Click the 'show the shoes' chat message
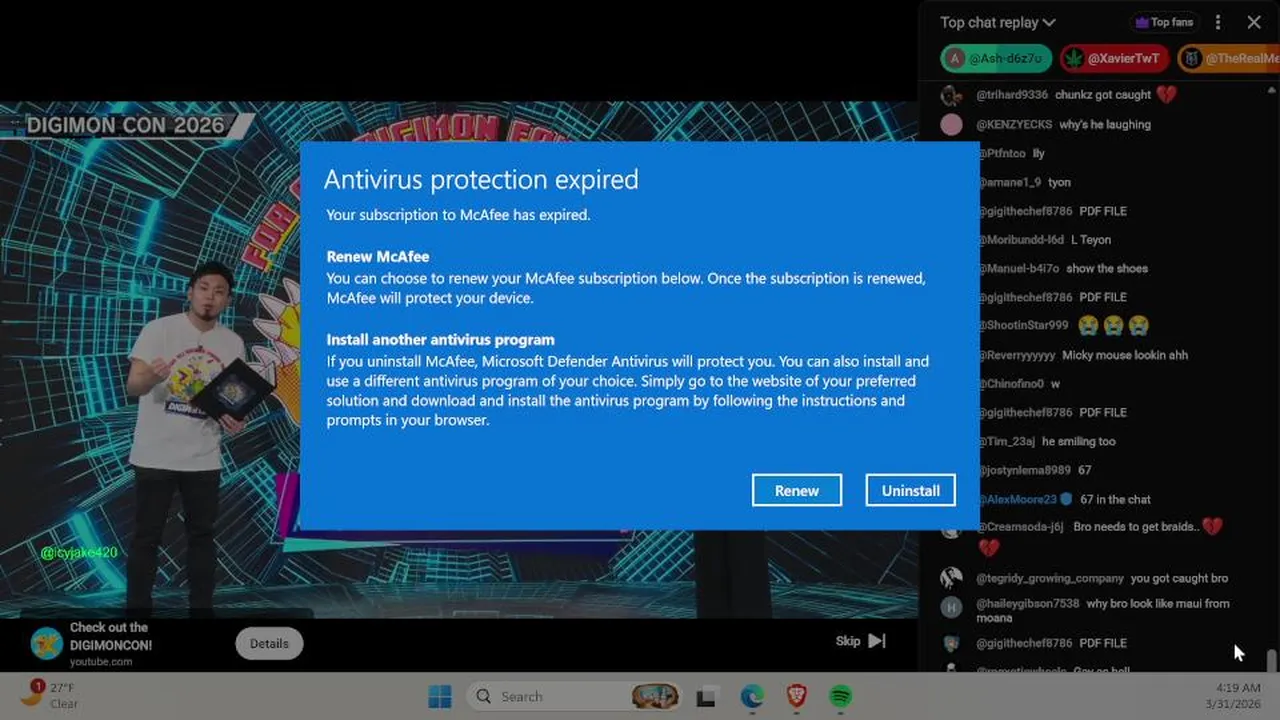The image size is (1280, 720). 1107,268
